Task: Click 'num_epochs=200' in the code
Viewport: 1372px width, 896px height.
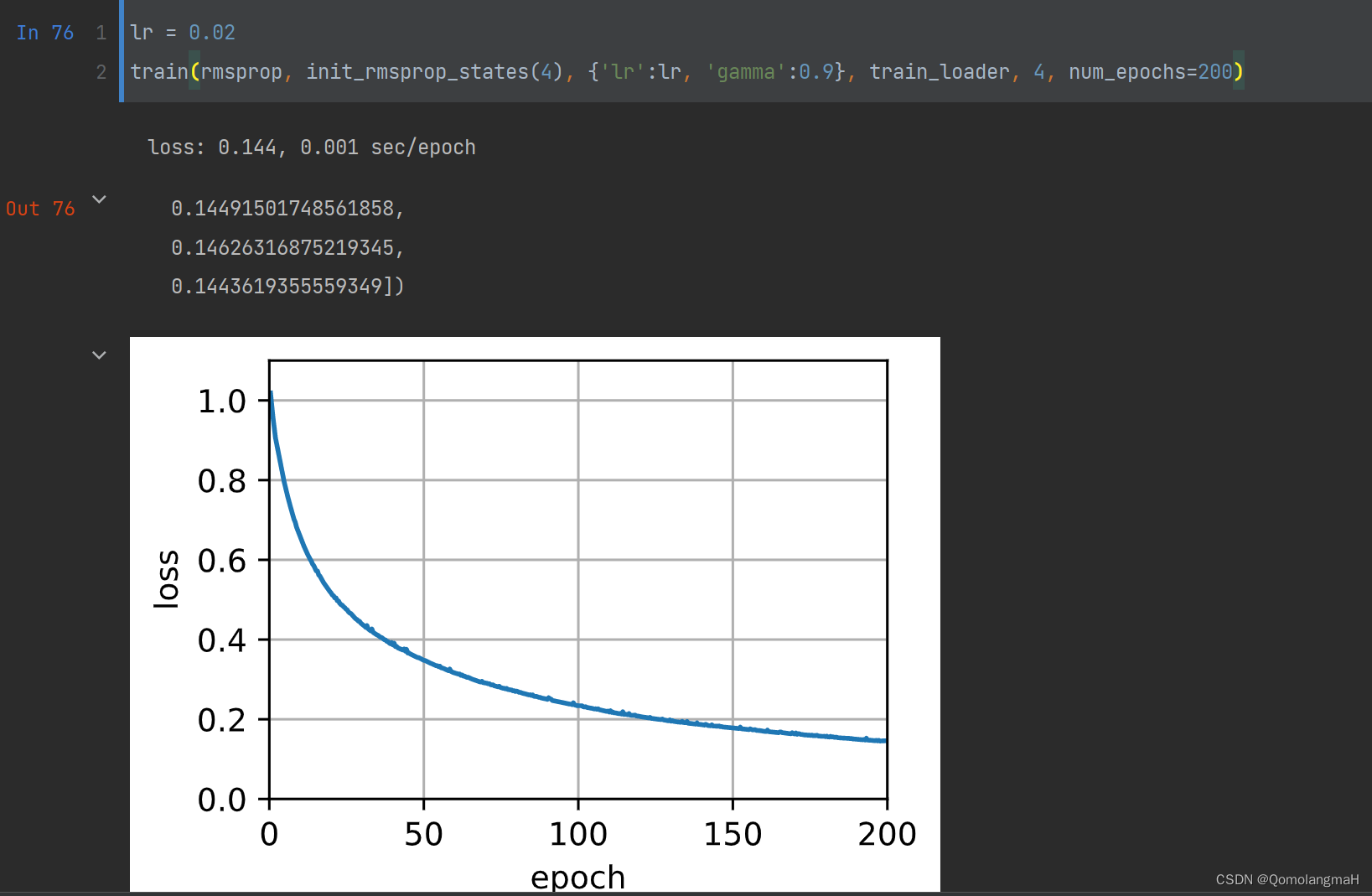Action: point(1150,72)
